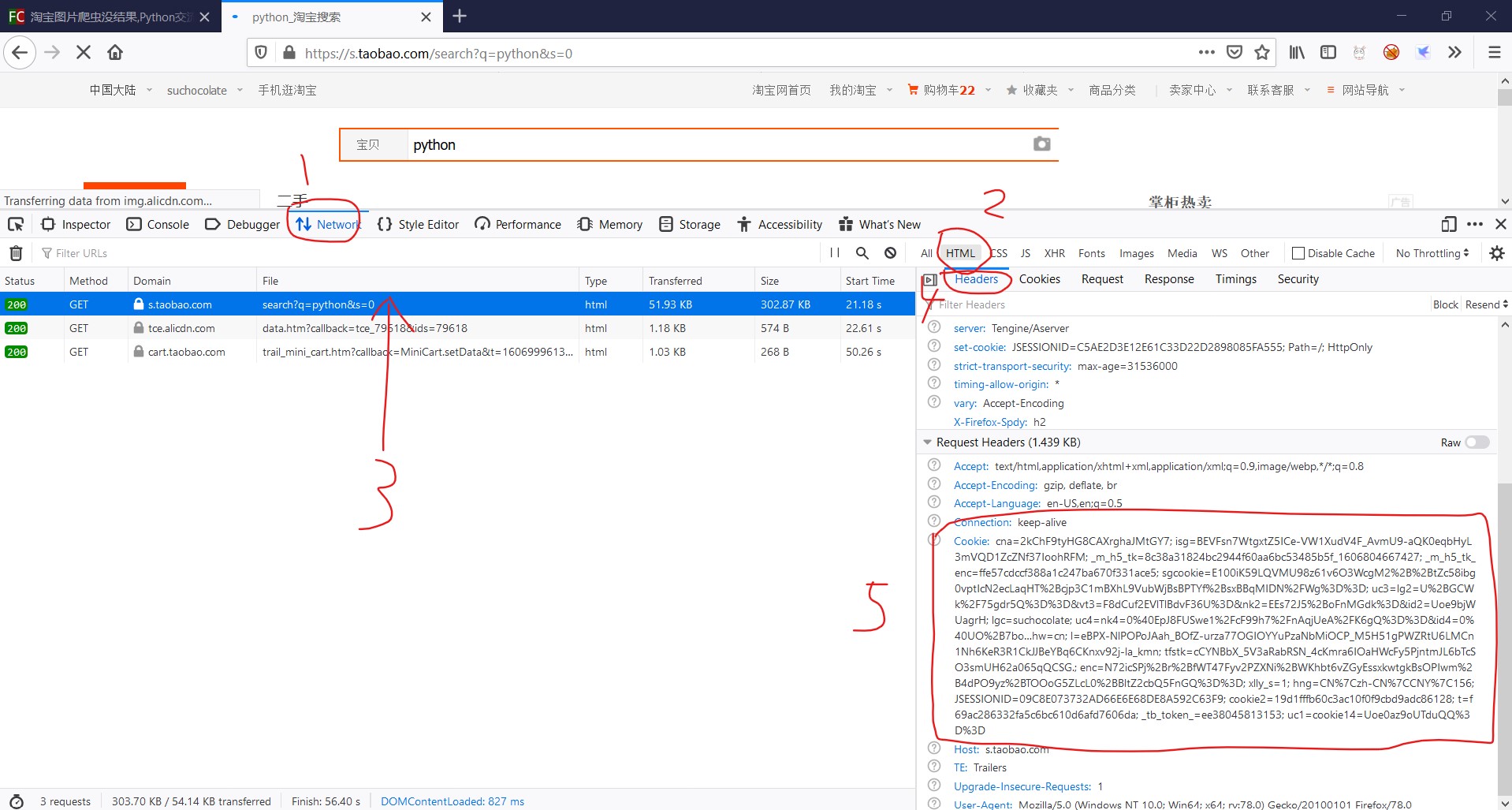Collapse the request details pane toggle
The width and height of the screenshot is (1512, 810).
tap(930, 280)
